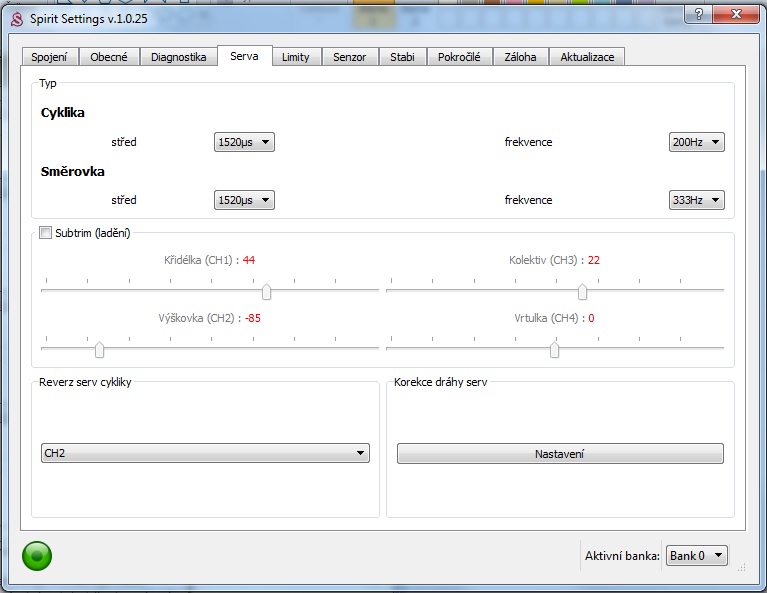The width and height of the screenshot is (767, 593).
Task: Switch to the Senzor tab
Action: click(349, 57)
